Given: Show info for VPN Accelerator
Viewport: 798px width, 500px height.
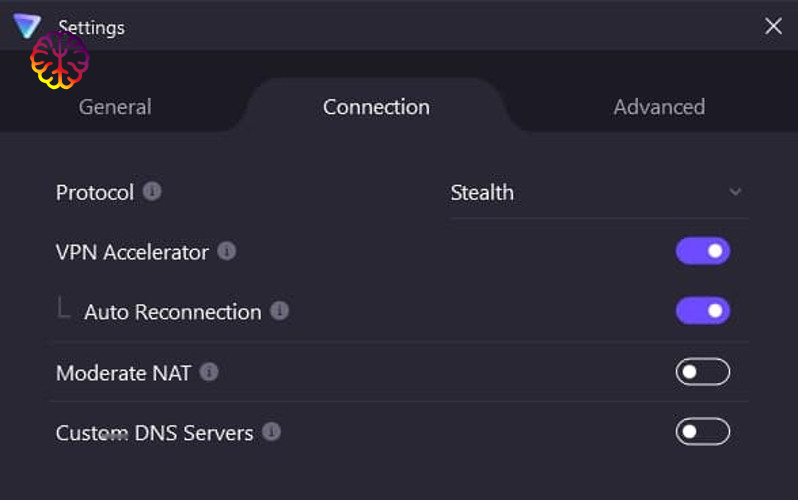Looking at the screenshot, I should click(226, 251).
